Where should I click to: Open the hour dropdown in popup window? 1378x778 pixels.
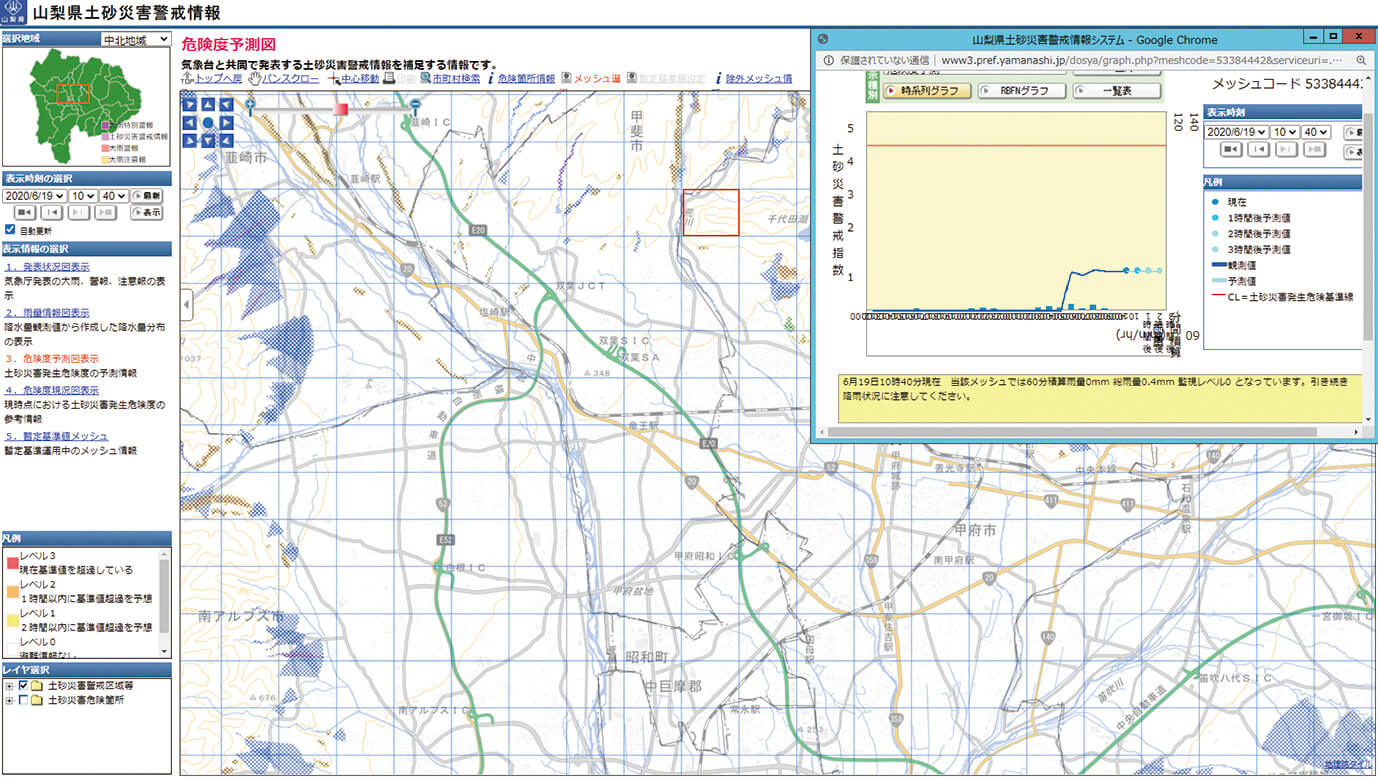coord(1285,132)
